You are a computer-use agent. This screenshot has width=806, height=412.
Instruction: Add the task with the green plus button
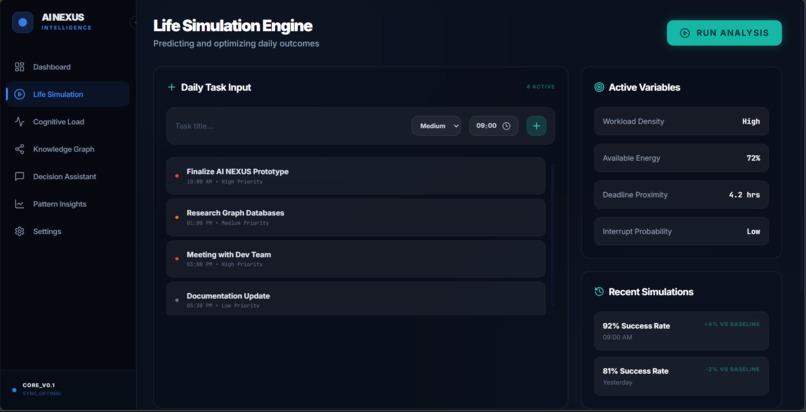[536, 126]
